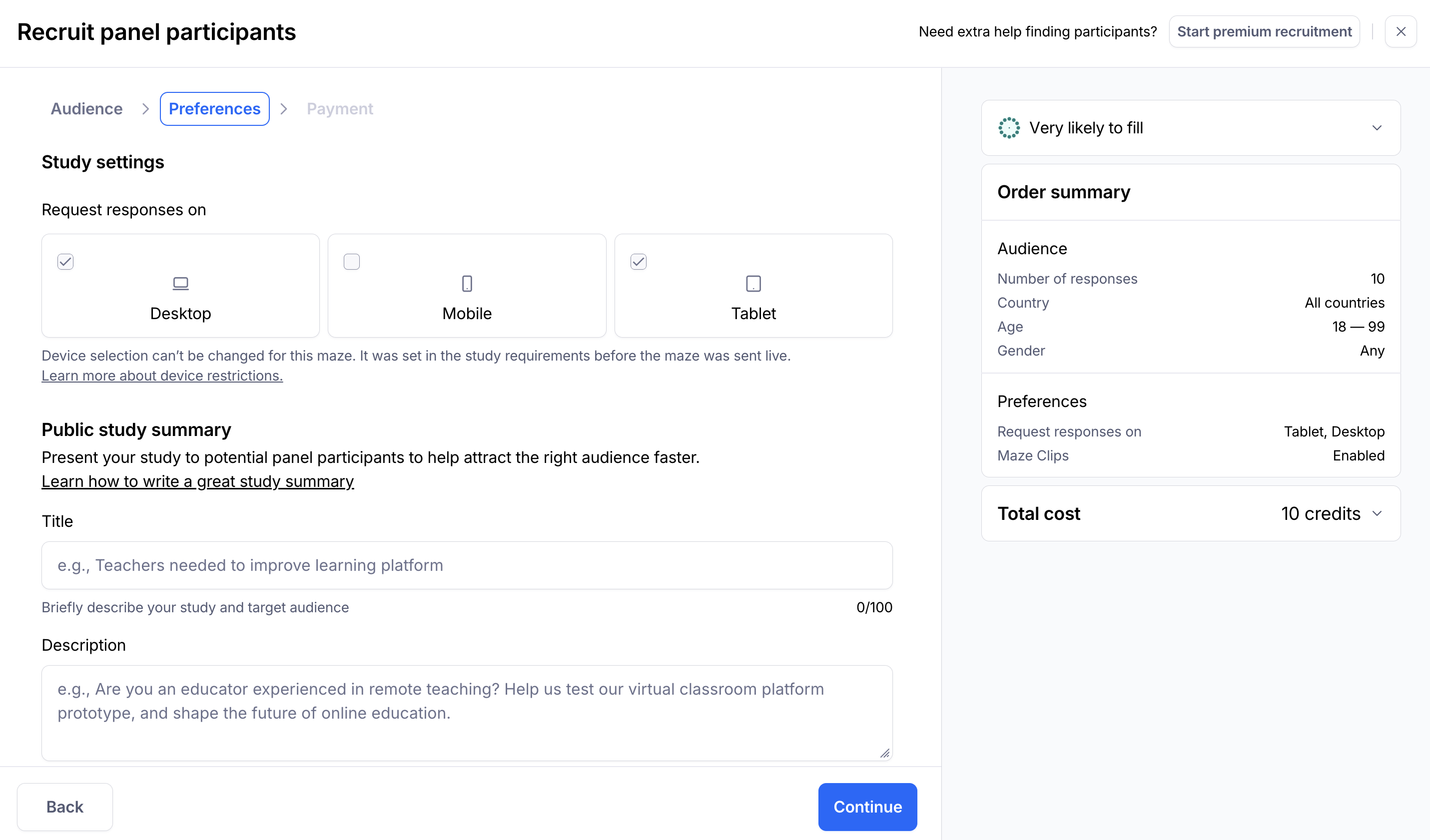Select the Mobile device card label
1430x840 pixels.
467,314
